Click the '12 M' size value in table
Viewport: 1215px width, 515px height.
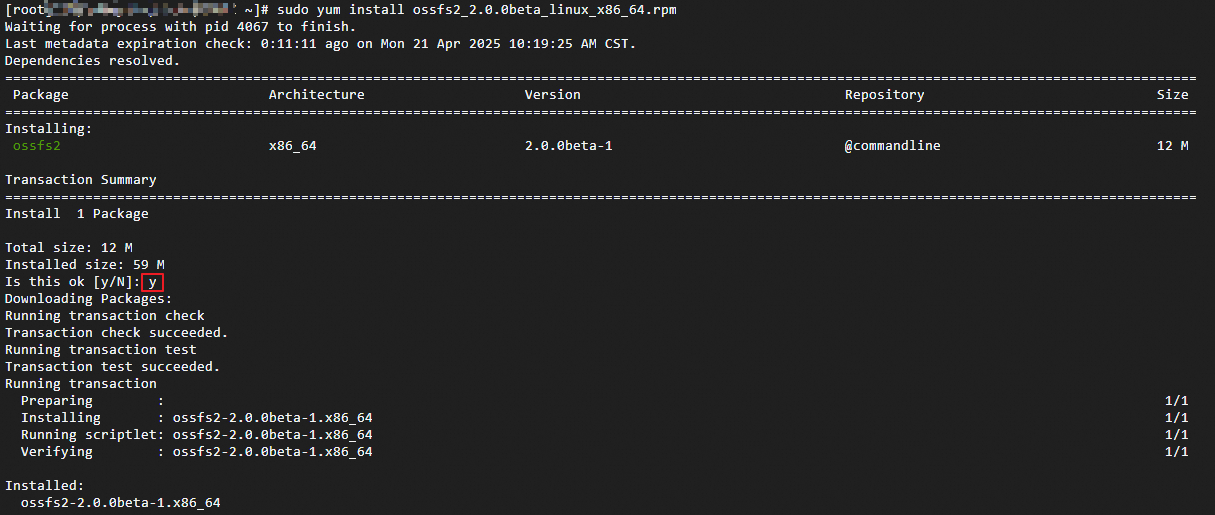[1173, 146]
